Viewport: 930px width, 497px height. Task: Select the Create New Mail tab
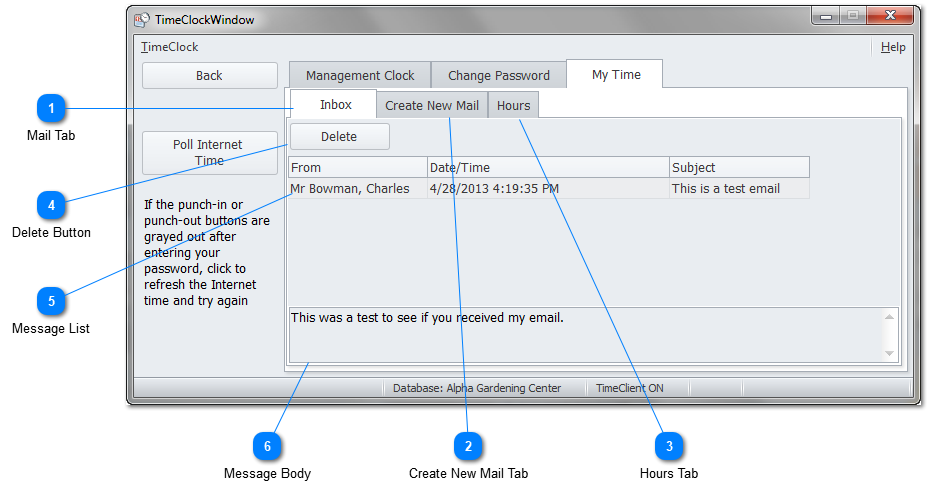click(432, 105)
